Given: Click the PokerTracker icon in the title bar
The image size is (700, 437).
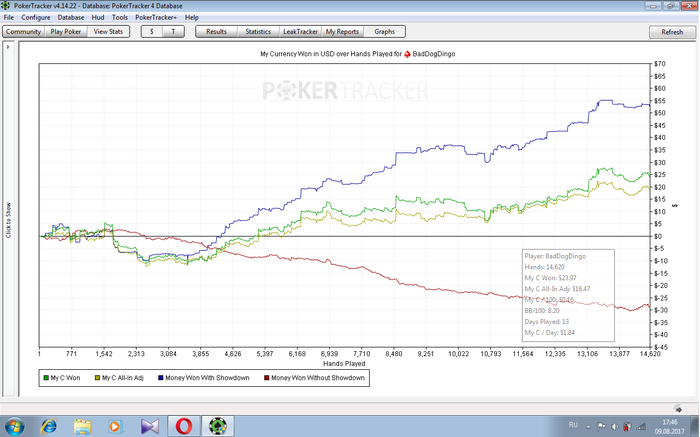Looking at the screenshot, I should tap(6, 6).
